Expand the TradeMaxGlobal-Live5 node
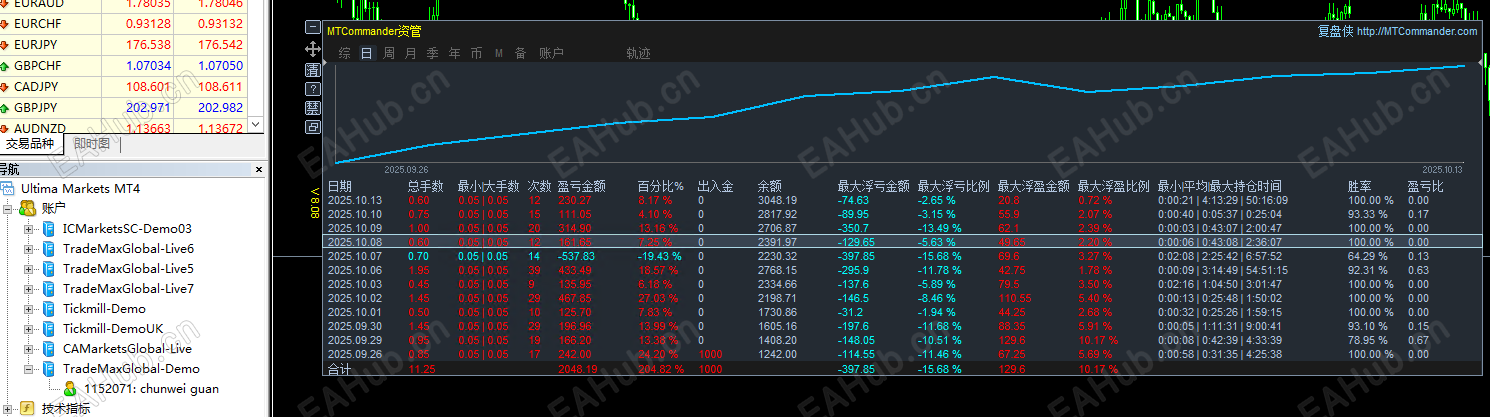This screenshot has width=1490, height=417. point(28,269)
